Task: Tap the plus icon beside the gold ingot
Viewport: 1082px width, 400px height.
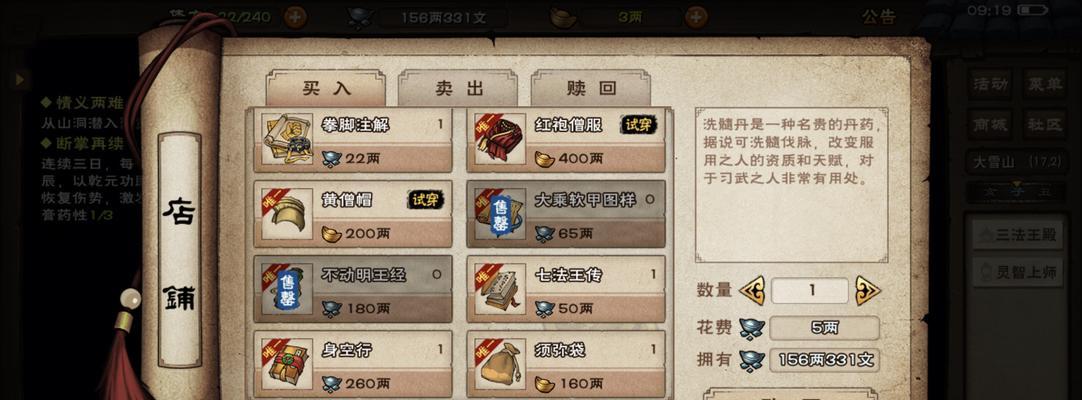Action: pyautogui.click(x=696, y=17)
